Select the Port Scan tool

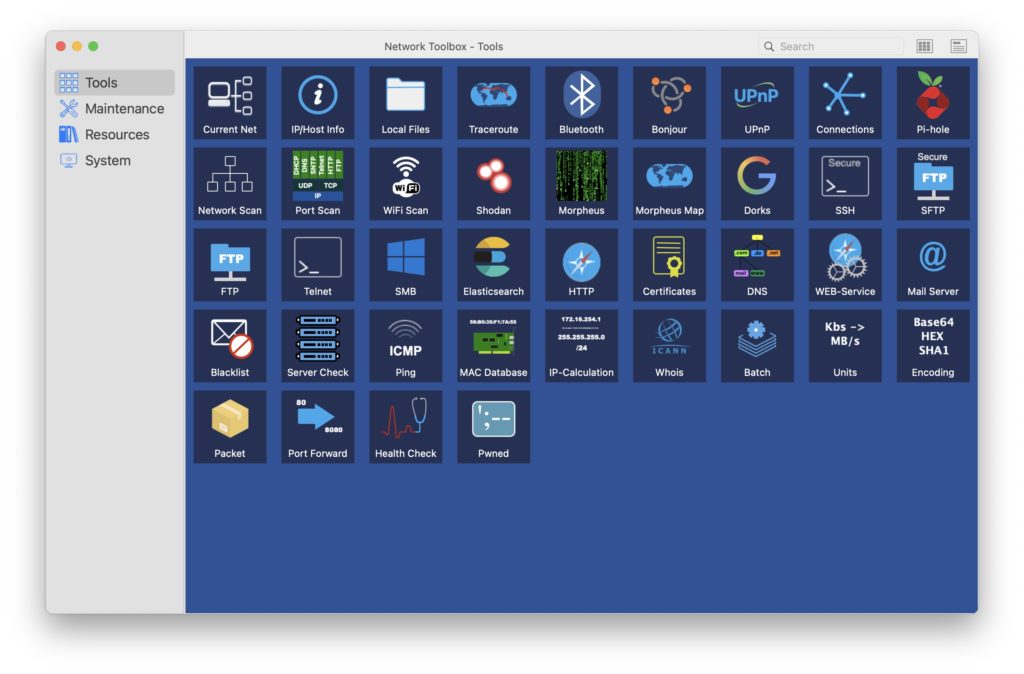(317, 184)
